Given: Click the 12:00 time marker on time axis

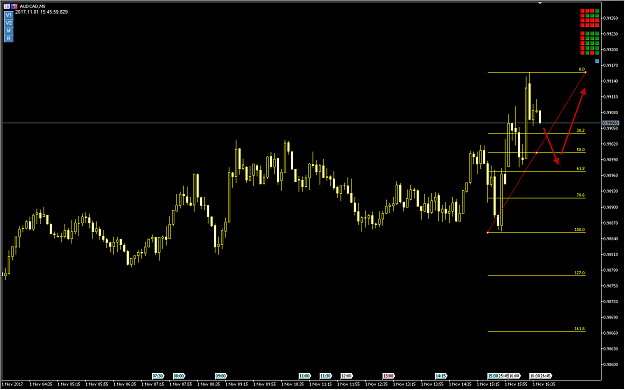Looking at the screenshot, I should (x=346, y=376).
